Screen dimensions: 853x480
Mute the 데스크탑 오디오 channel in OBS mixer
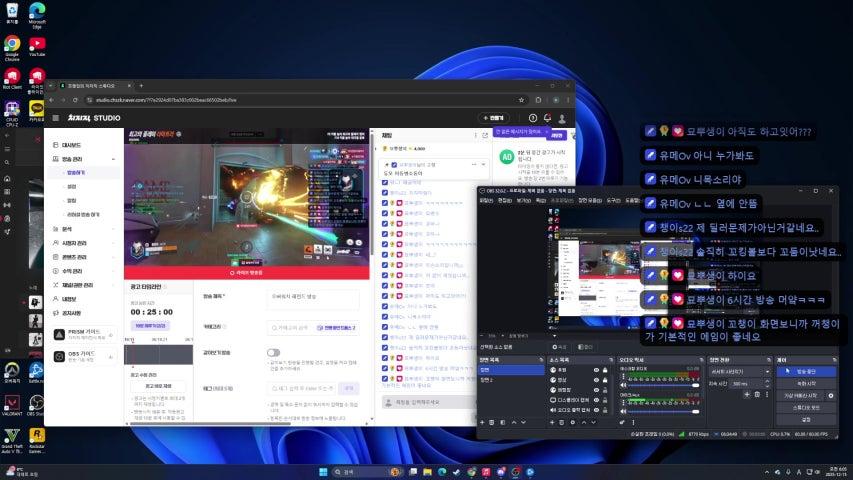(x=623, y=385)
